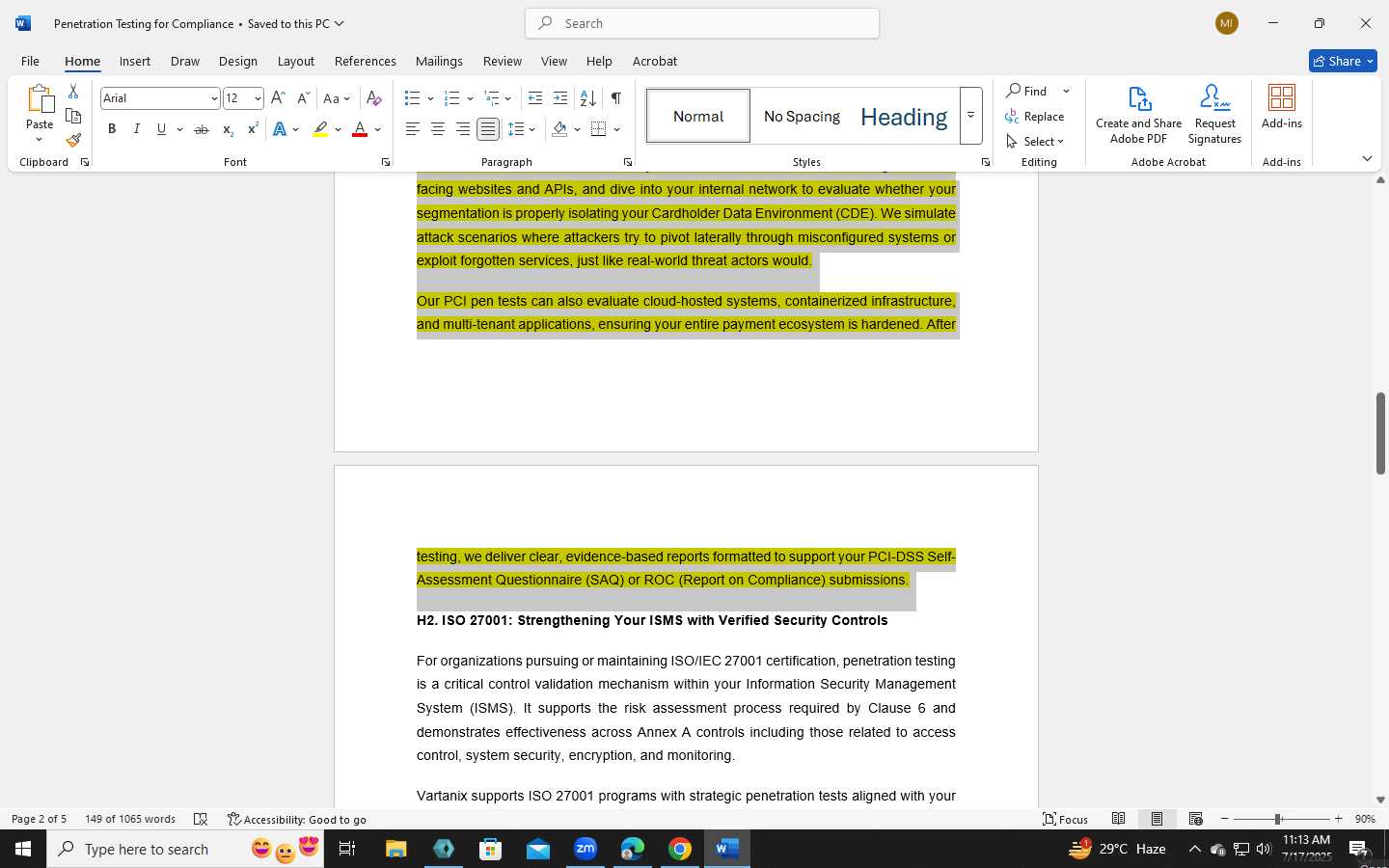Collapse the ribbon with chevron
Image resolution: width=1389 pixels, height=868 pixels.
pyautogui.click(x=1367, y=158)
